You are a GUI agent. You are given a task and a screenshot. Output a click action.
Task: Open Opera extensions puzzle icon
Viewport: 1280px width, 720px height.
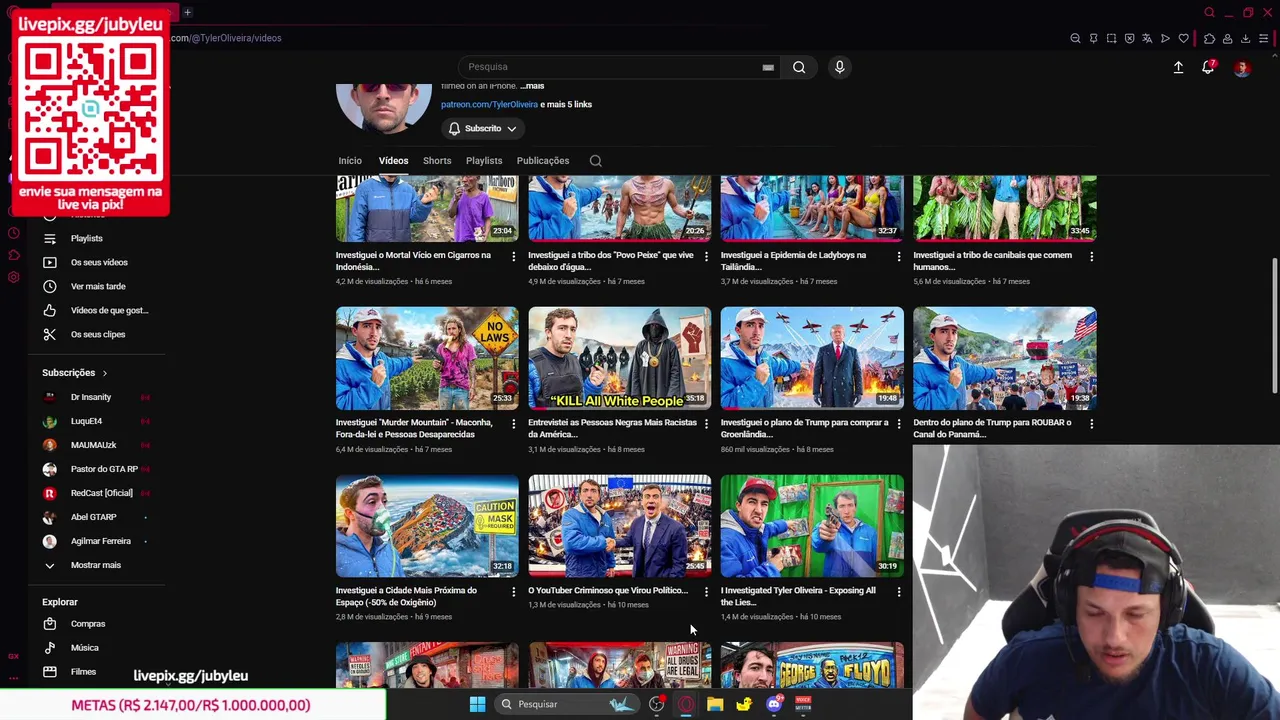1209,38
